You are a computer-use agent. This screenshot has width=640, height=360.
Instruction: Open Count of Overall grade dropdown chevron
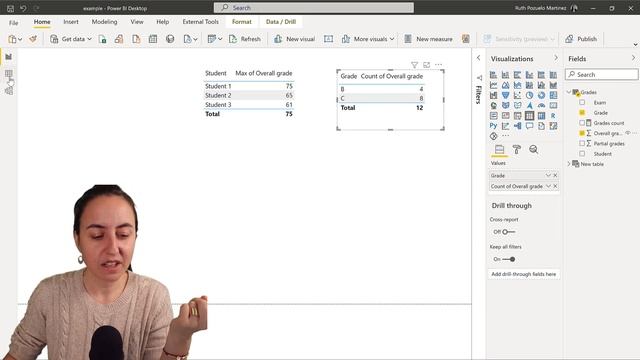pos(548,186)
